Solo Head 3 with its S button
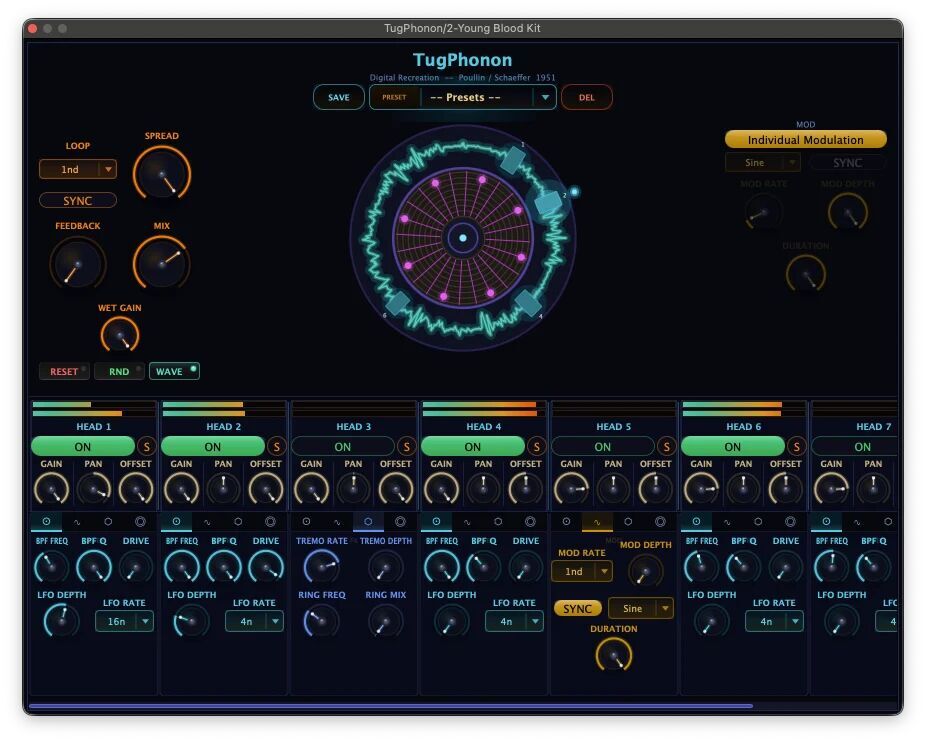Viewport: 926px width, 742px height. tap(406, 447)
